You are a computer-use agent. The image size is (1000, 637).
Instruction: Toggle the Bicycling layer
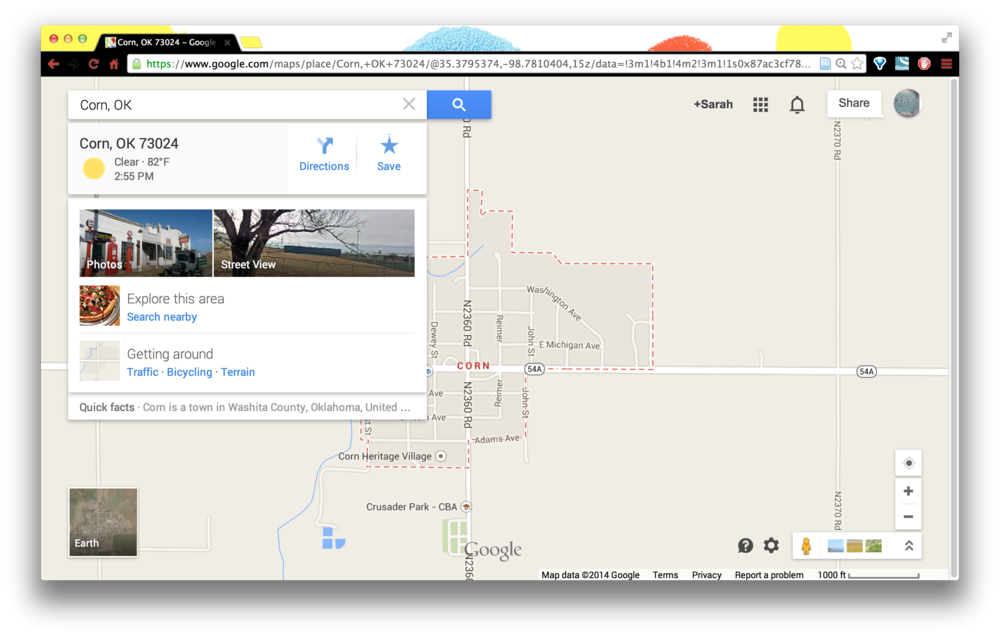tap(189, 372)
